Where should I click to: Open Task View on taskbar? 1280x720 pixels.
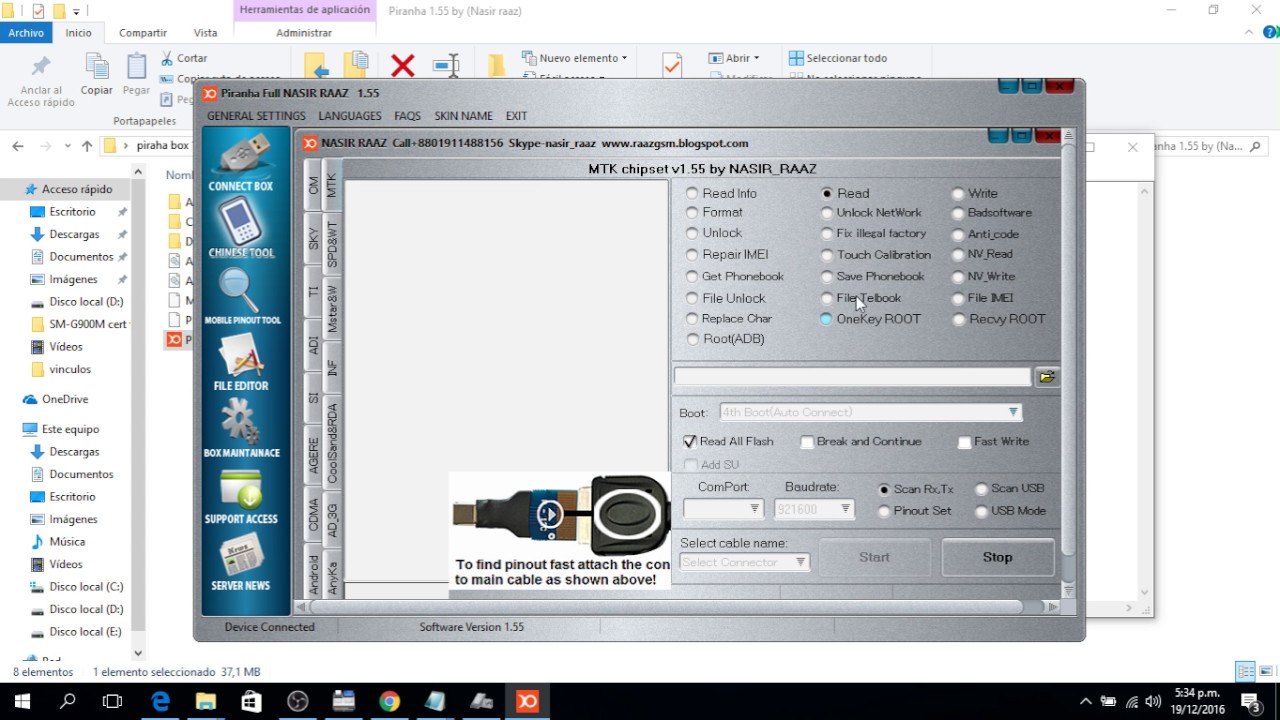[113, 701]
